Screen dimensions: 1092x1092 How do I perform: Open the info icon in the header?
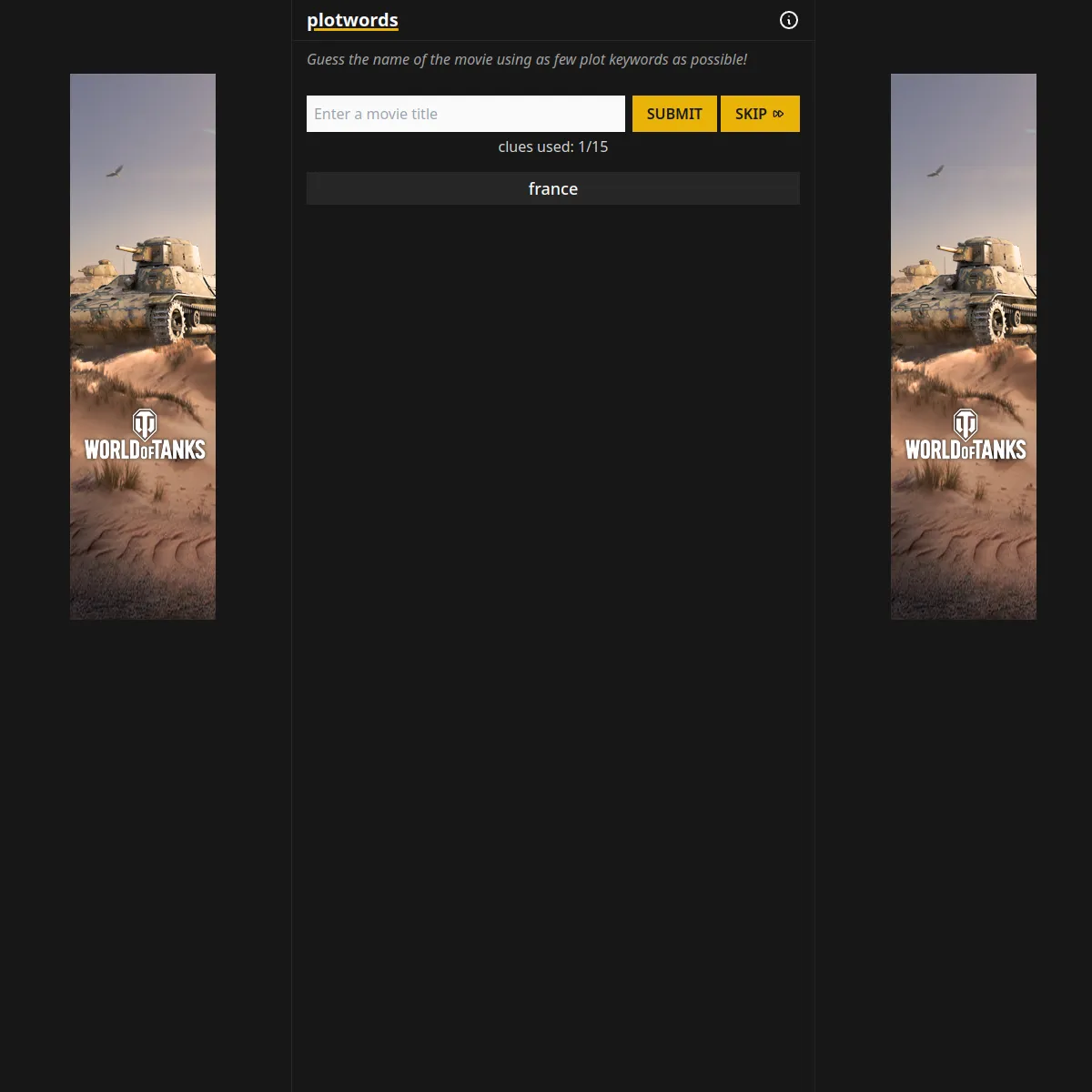[789, 20]
